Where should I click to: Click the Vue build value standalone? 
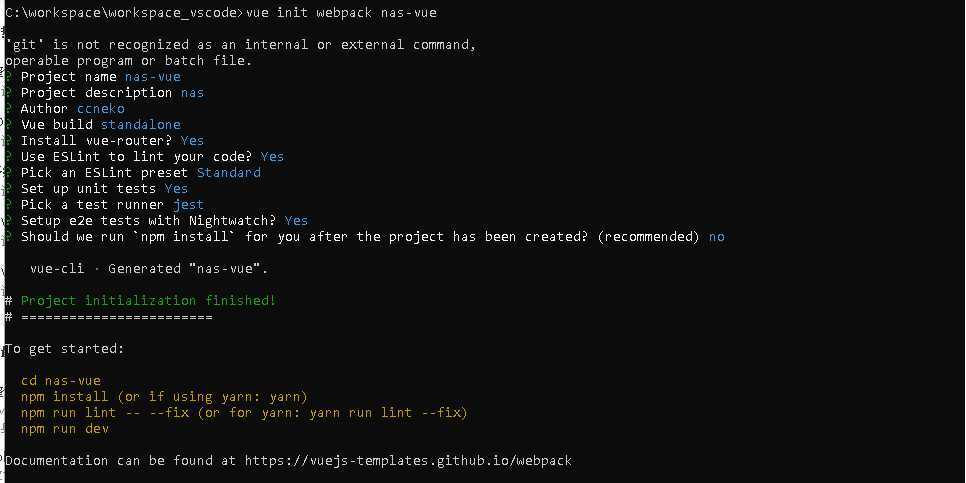tap(141, 124)
